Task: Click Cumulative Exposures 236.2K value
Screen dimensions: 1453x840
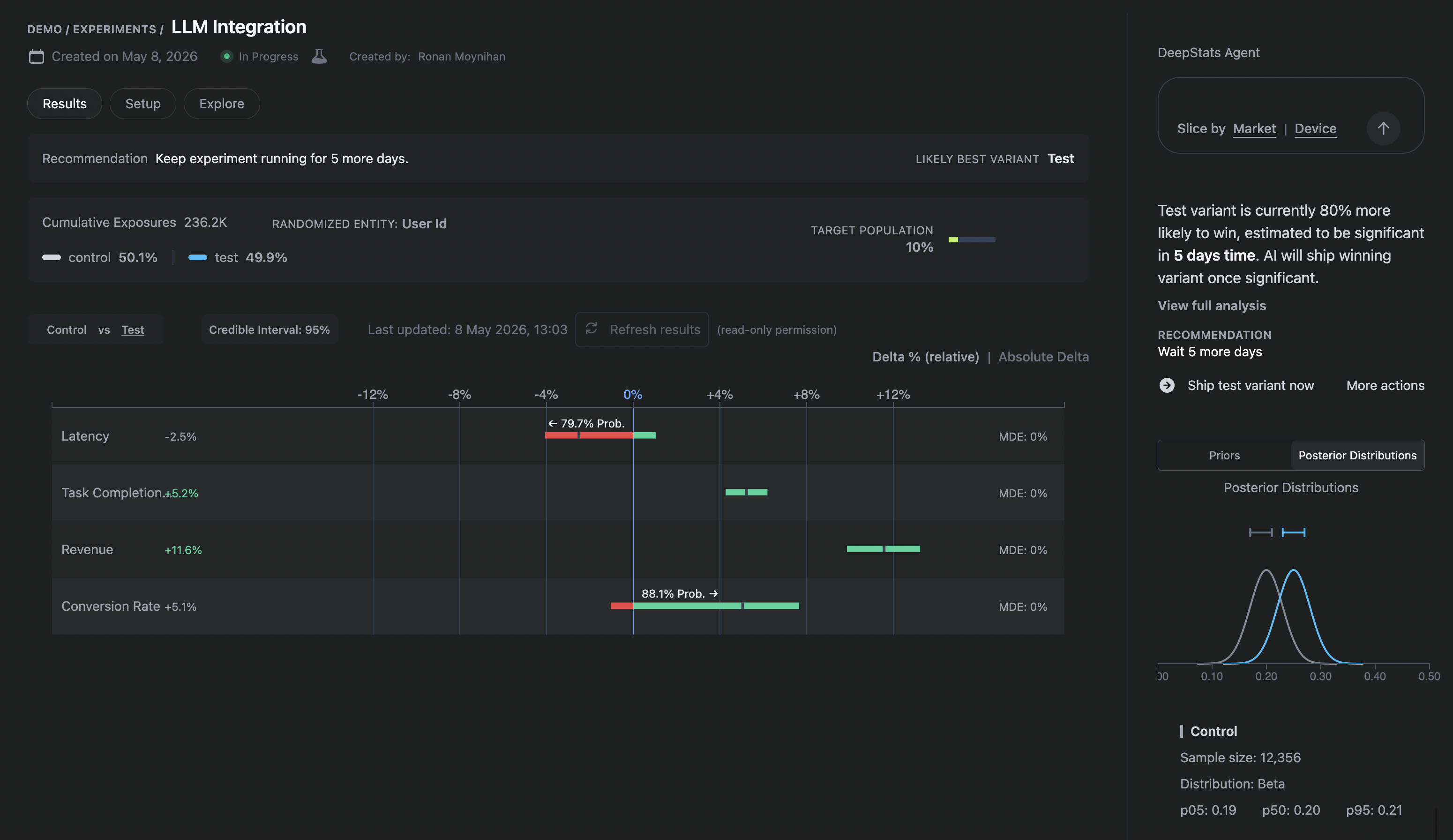Action: 205,222
